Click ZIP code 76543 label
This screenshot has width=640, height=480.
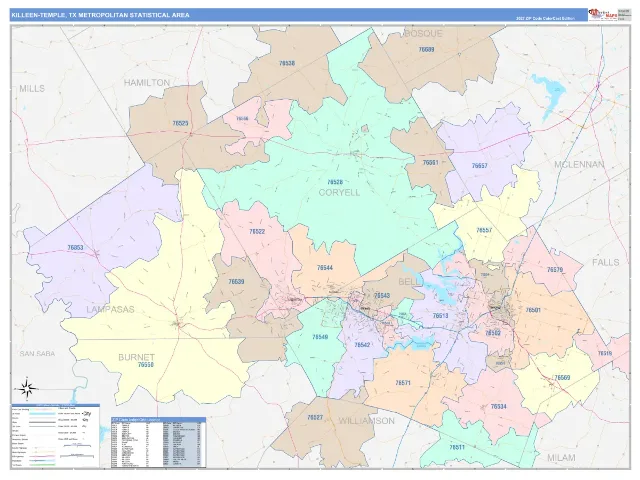click(x=382, y=296)
